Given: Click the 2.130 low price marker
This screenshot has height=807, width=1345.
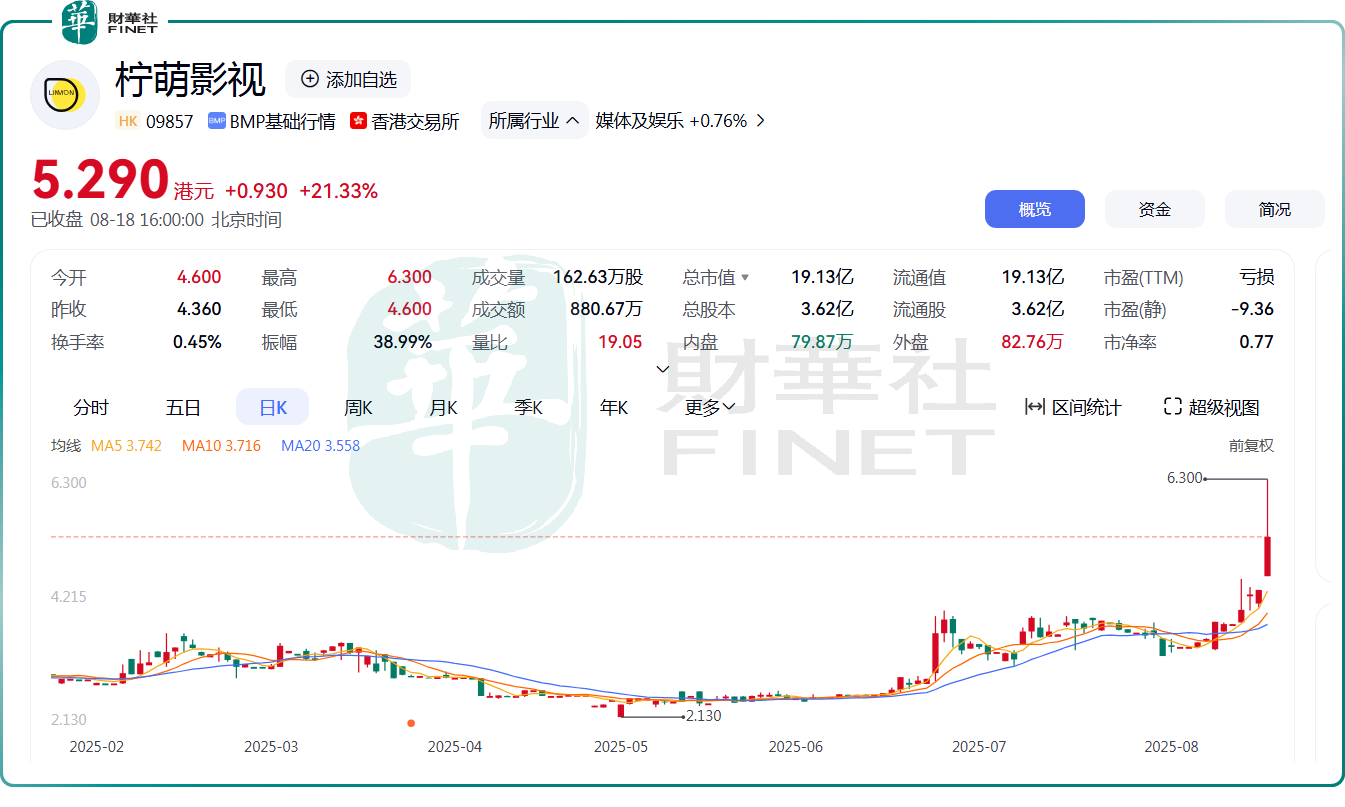Looking at the screenshot, I should point(704,716).
